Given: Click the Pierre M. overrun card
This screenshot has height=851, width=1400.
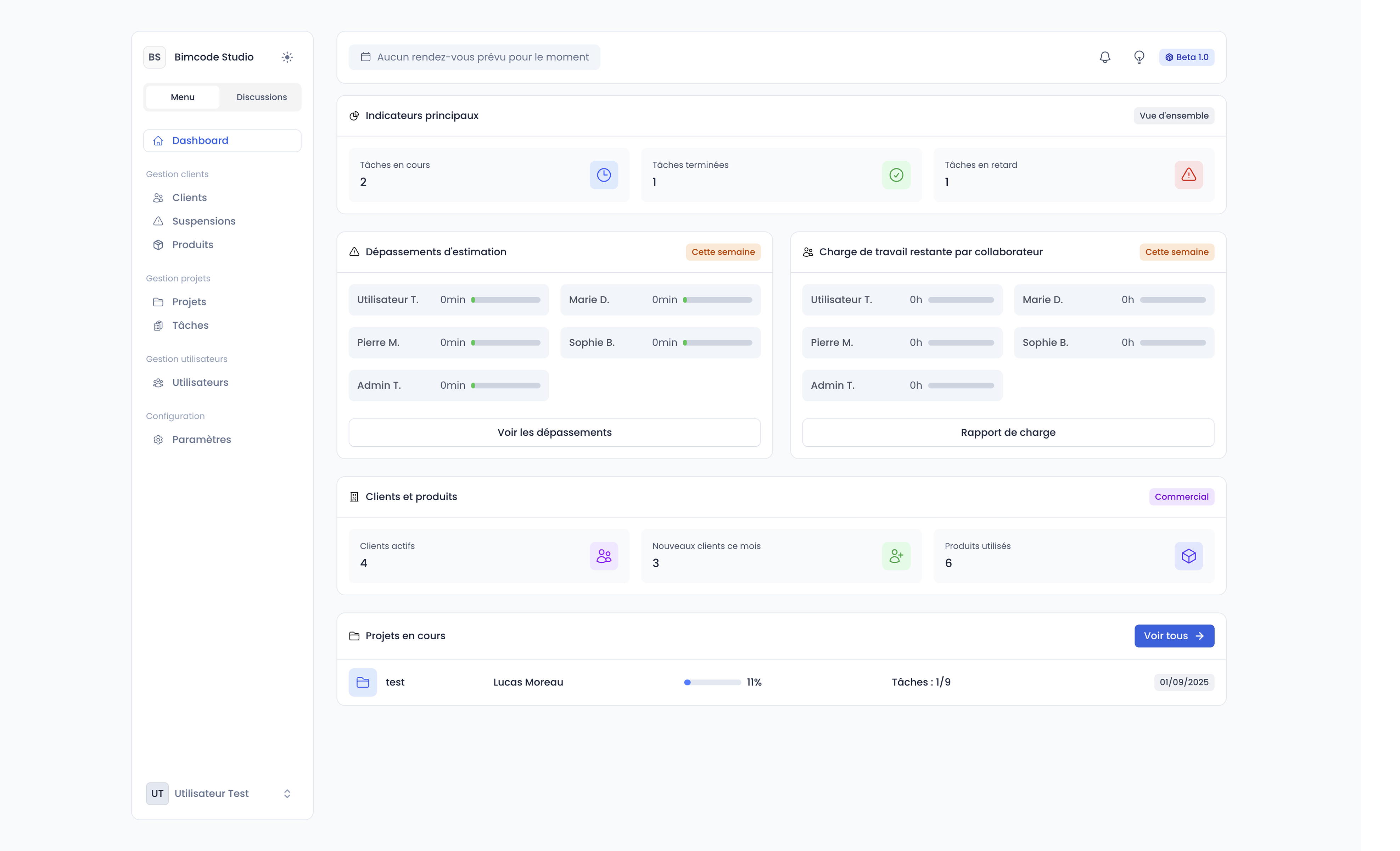Looking at the screenshot, I should pos(448,343).
